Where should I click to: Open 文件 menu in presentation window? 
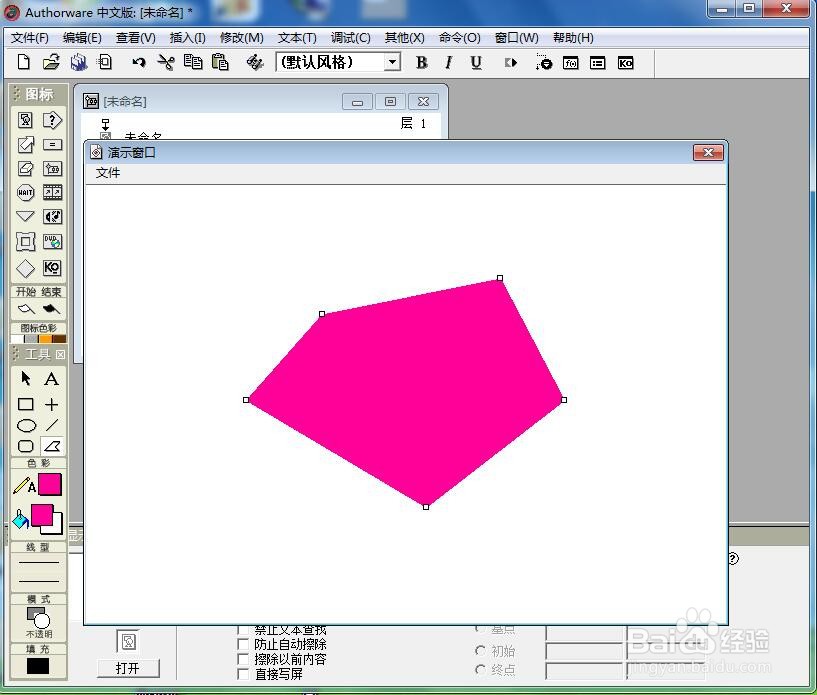point(108,172)
